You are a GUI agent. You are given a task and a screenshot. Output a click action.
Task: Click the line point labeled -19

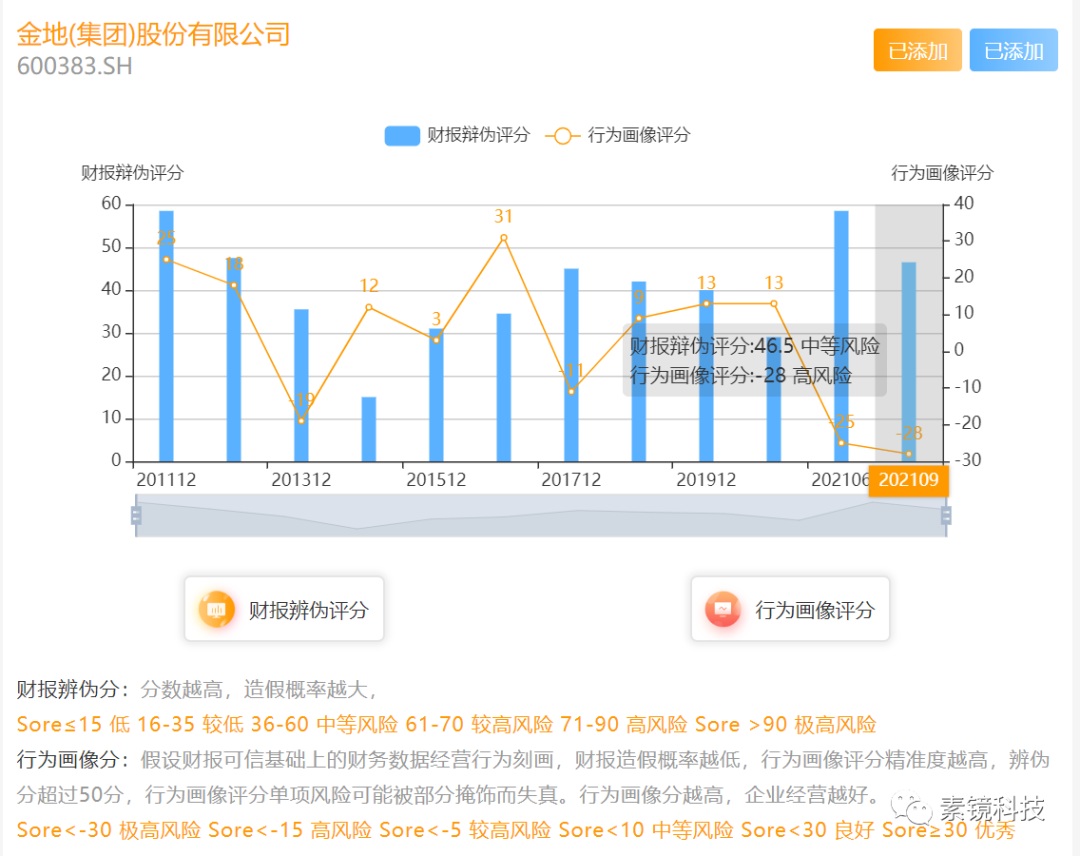(301, 420)
